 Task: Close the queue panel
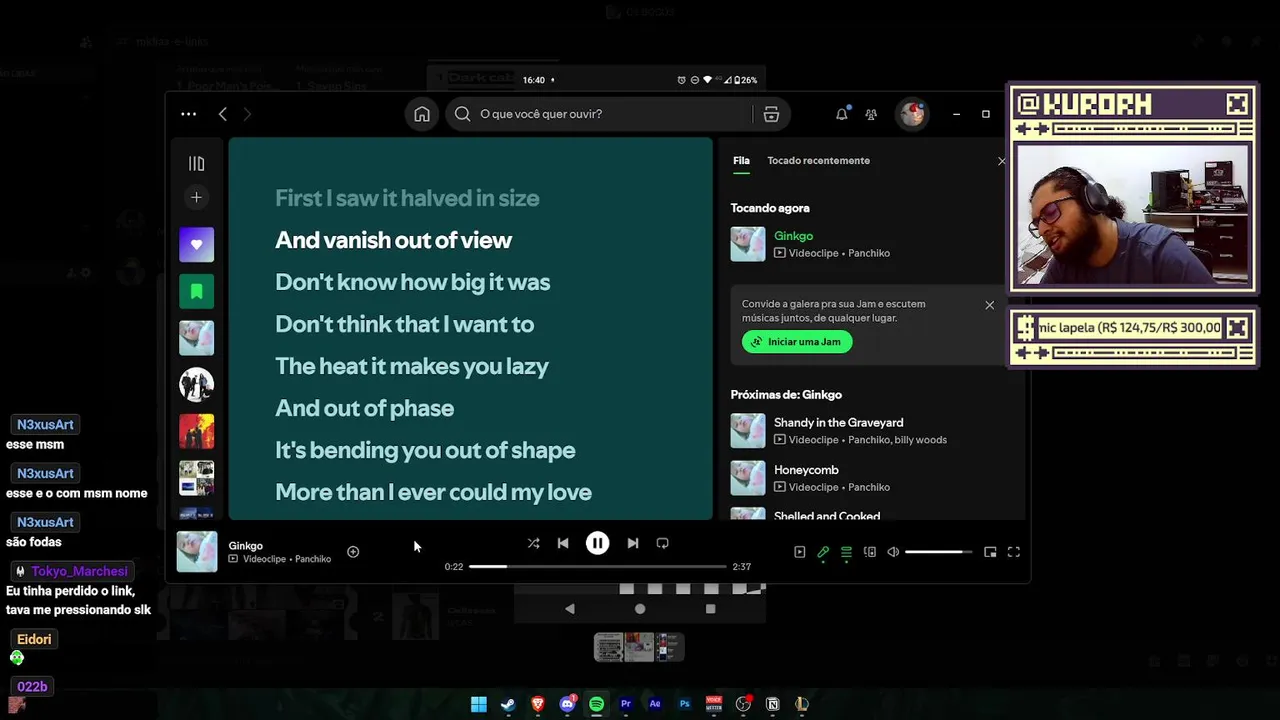point(1002,161)
